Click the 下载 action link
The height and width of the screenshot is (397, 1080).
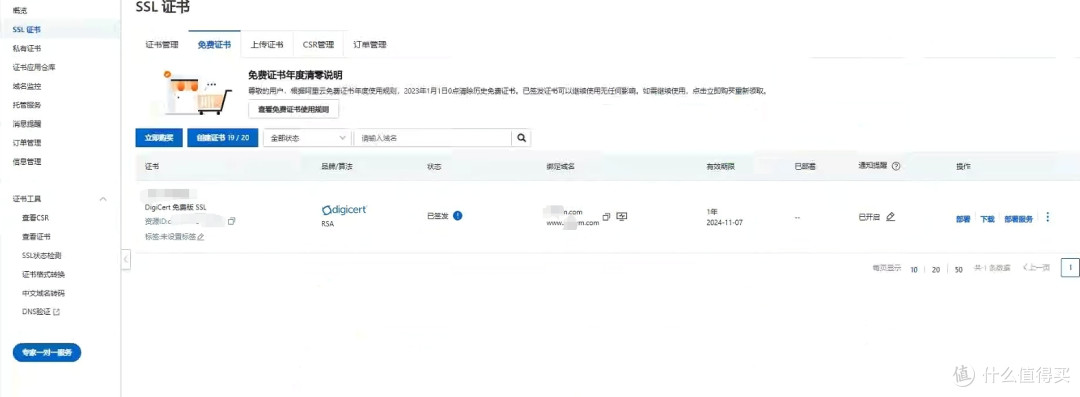click(987, 218)
